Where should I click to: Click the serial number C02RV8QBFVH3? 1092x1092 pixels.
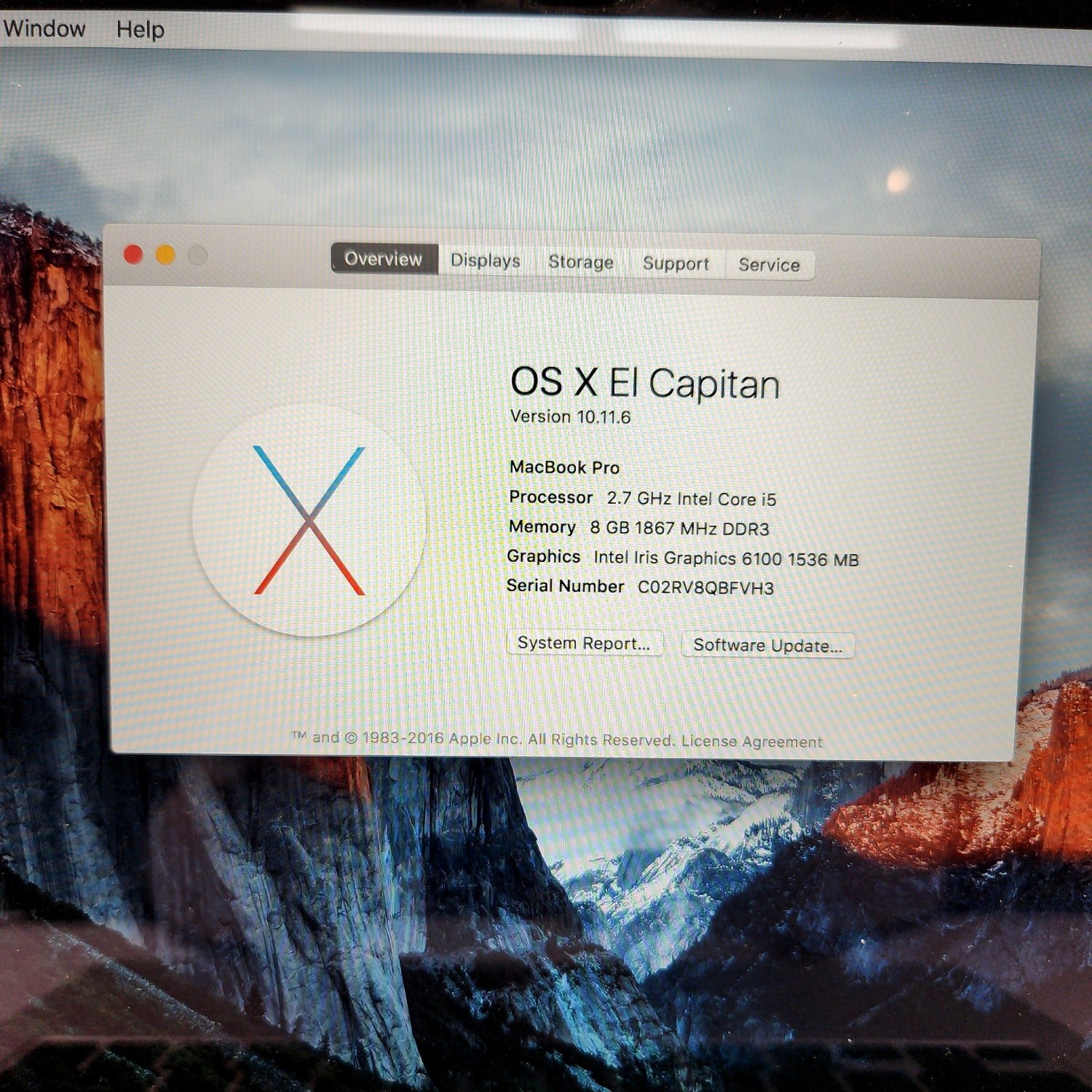[x=705, y=588]
